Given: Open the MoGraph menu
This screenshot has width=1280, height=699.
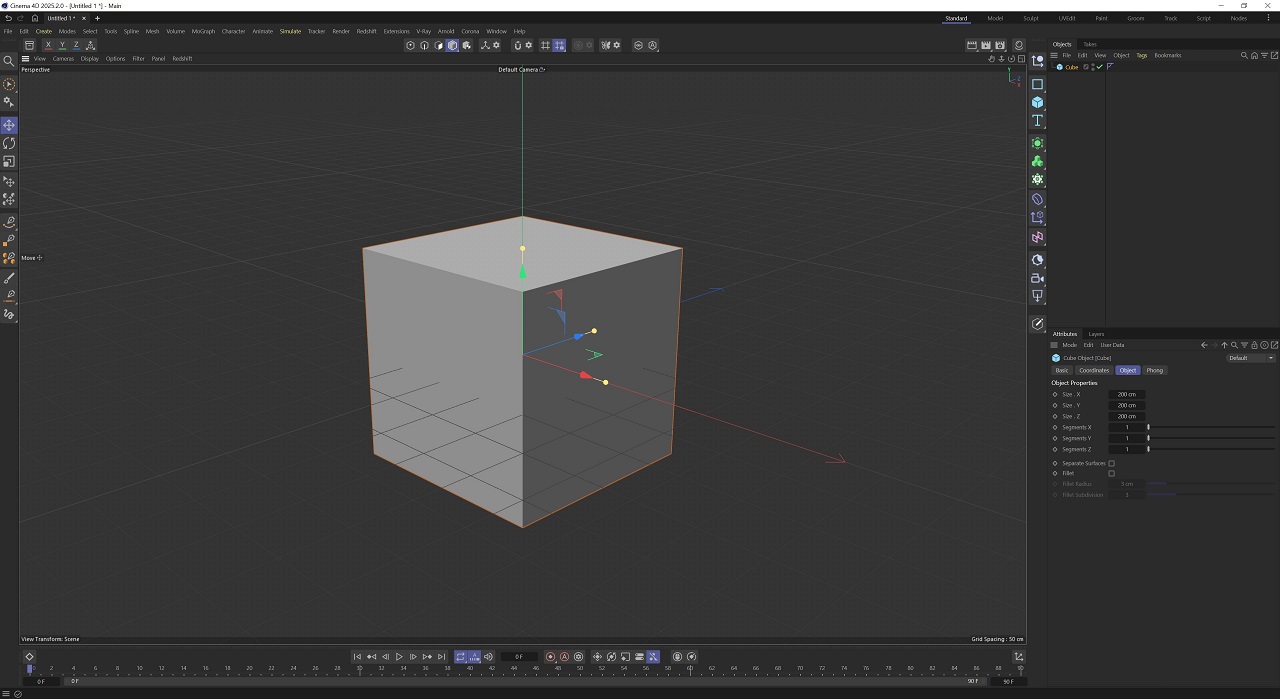Looking at the screenshot, I should [x=203, y=31].
